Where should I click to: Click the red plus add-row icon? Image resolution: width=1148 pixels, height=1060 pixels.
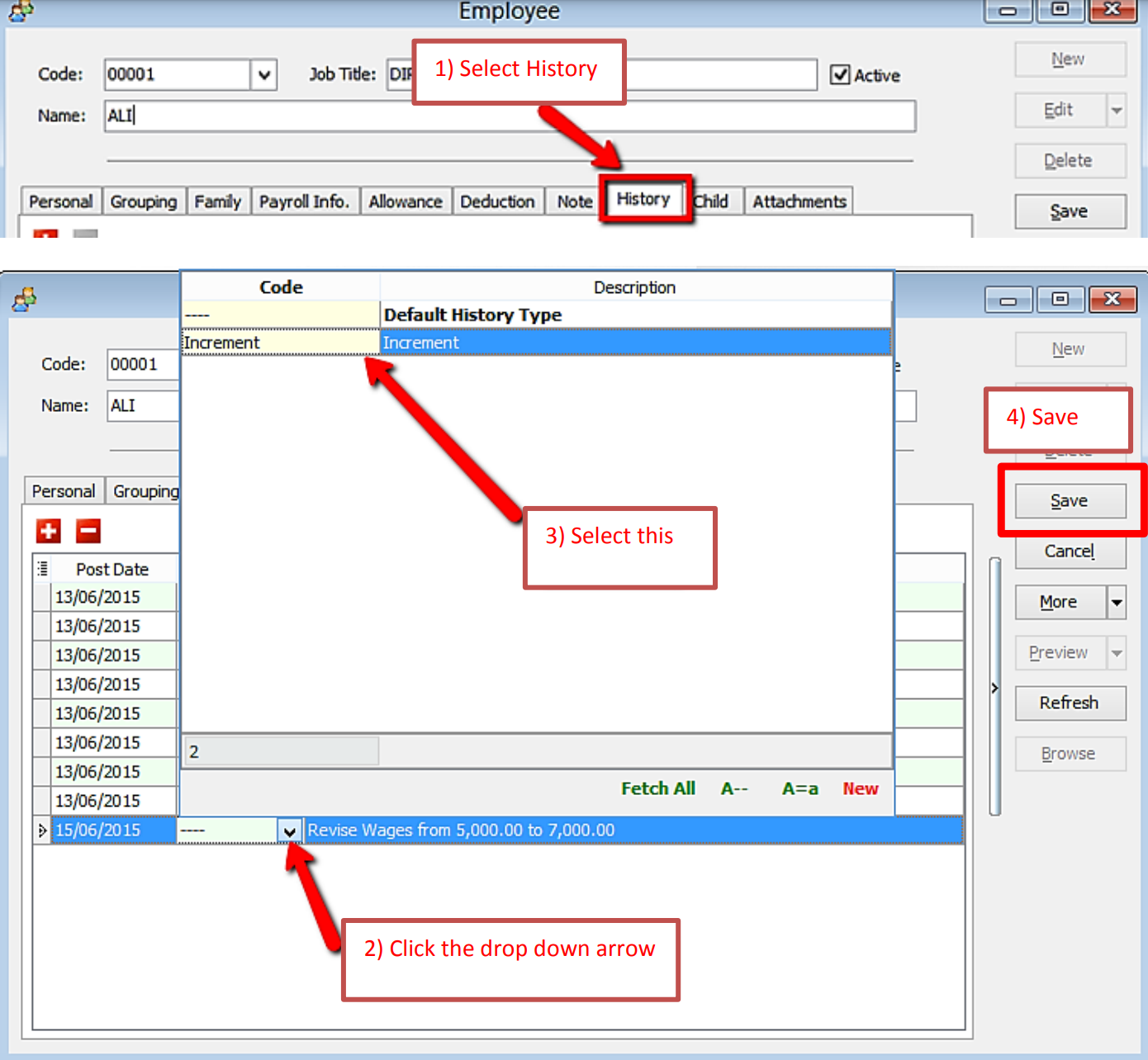coord(49,531)
